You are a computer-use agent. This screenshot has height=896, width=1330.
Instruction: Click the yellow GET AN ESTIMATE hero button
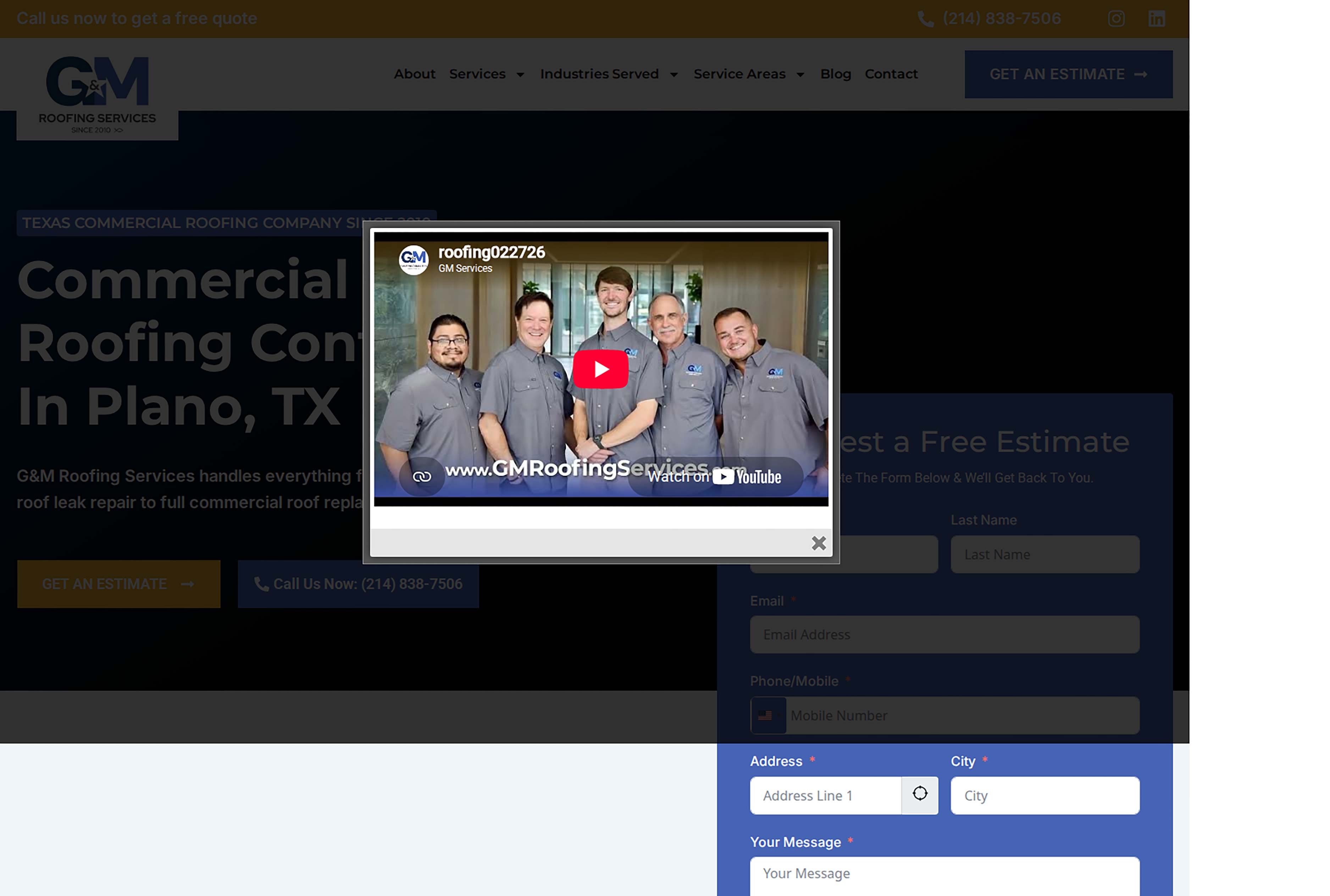tap(118, 583)
